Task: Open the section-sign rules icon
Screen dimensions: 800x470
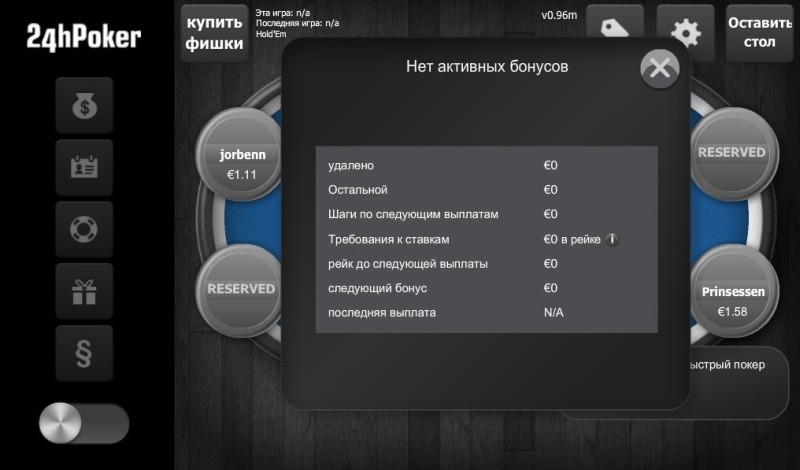Action: (x=84, y=353)
